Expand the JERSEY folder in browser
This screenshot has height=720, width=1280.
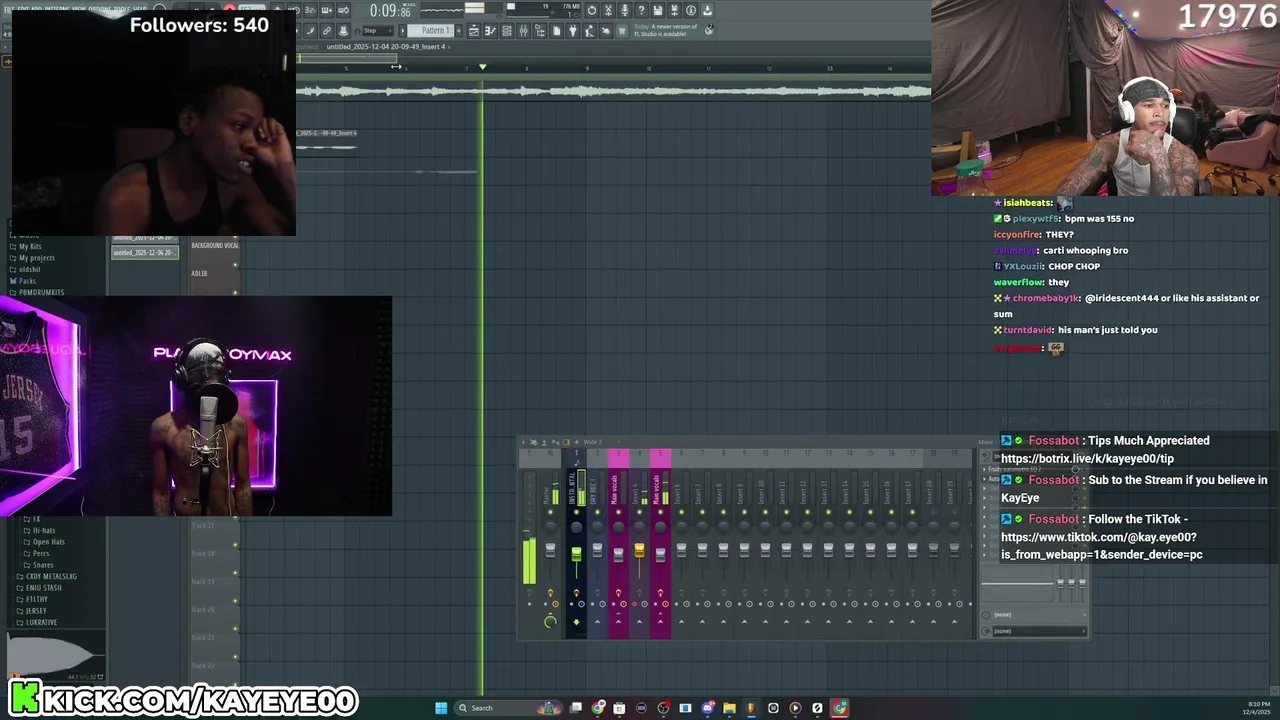[x=31, y=611]
